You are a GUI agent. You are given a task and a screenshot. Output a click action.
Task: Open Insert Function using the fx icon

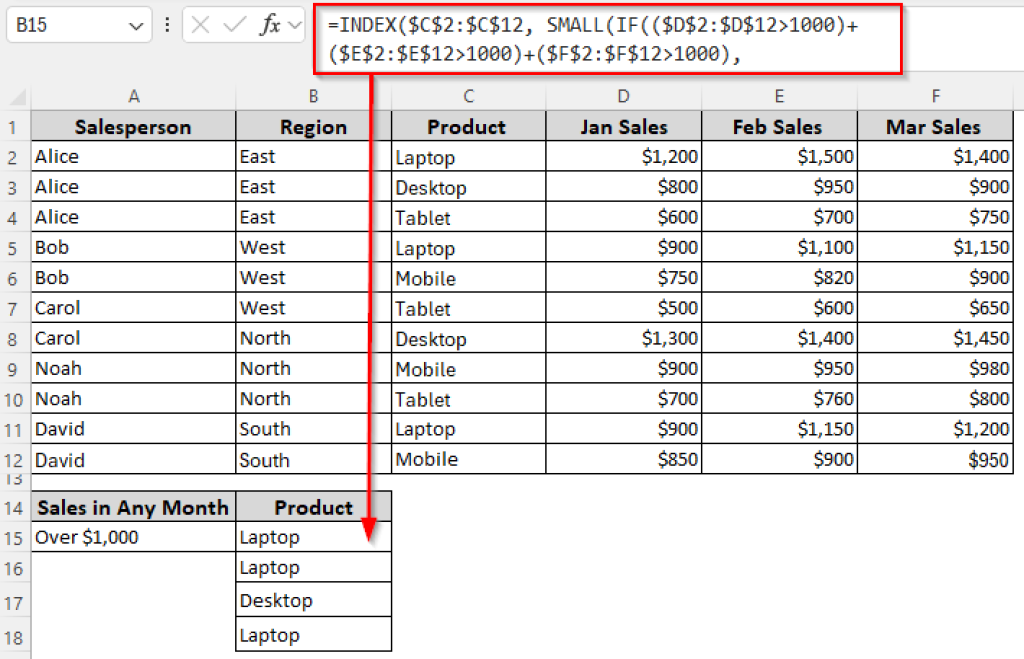click(270, 23)
